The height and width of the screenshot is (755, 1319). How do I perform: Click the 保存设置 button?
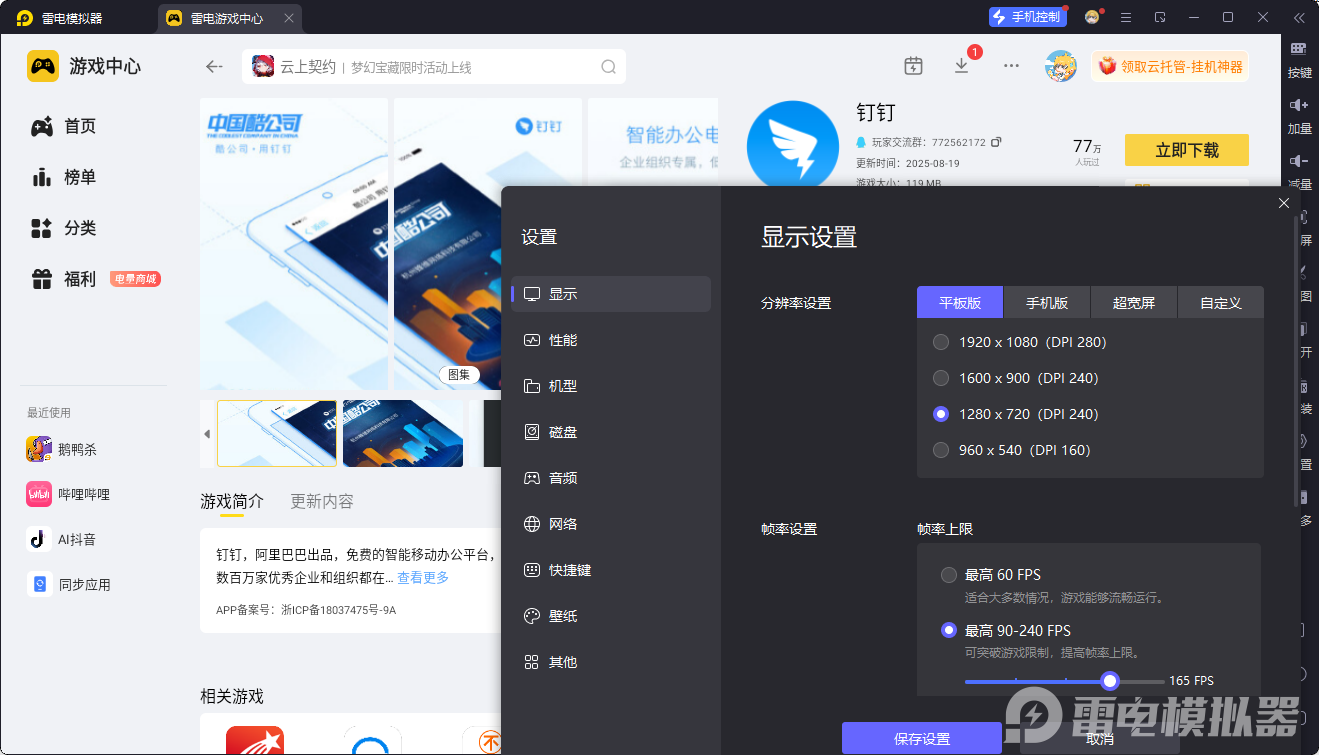click(x=922, y=739)
